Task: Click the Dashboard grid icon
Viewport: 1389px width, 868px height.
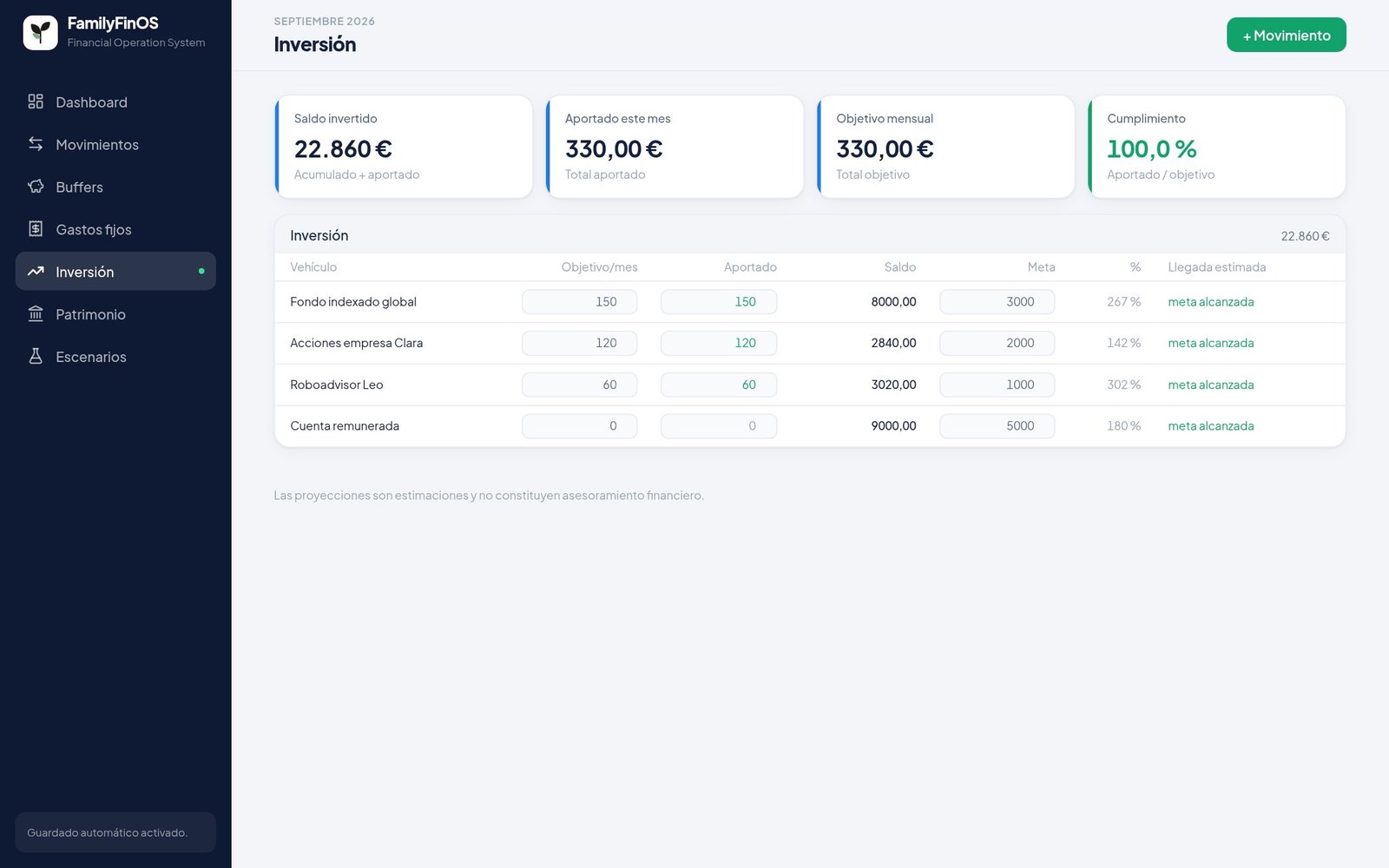Action: click(36, 102)
